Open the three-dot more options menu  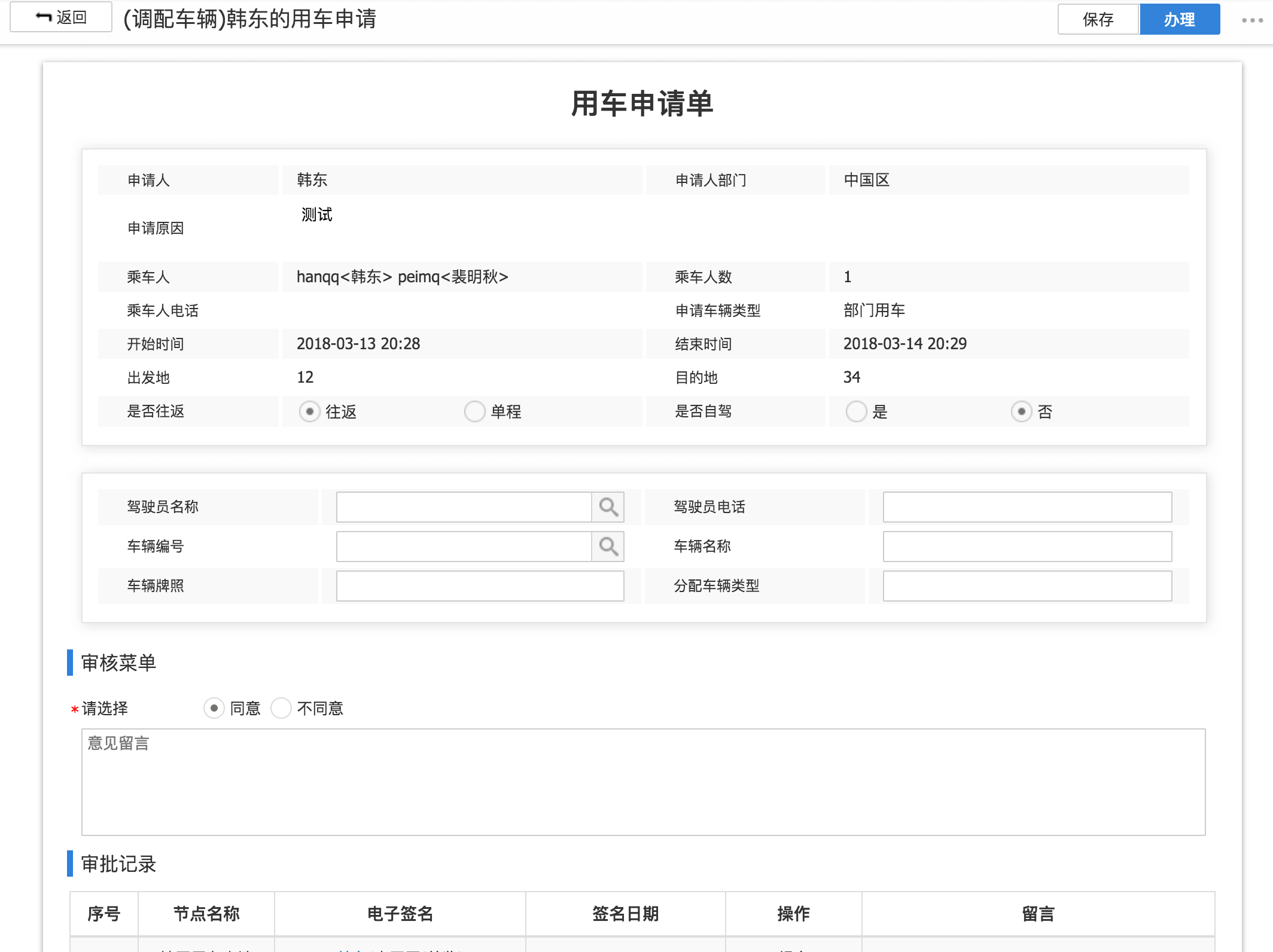1252,20
